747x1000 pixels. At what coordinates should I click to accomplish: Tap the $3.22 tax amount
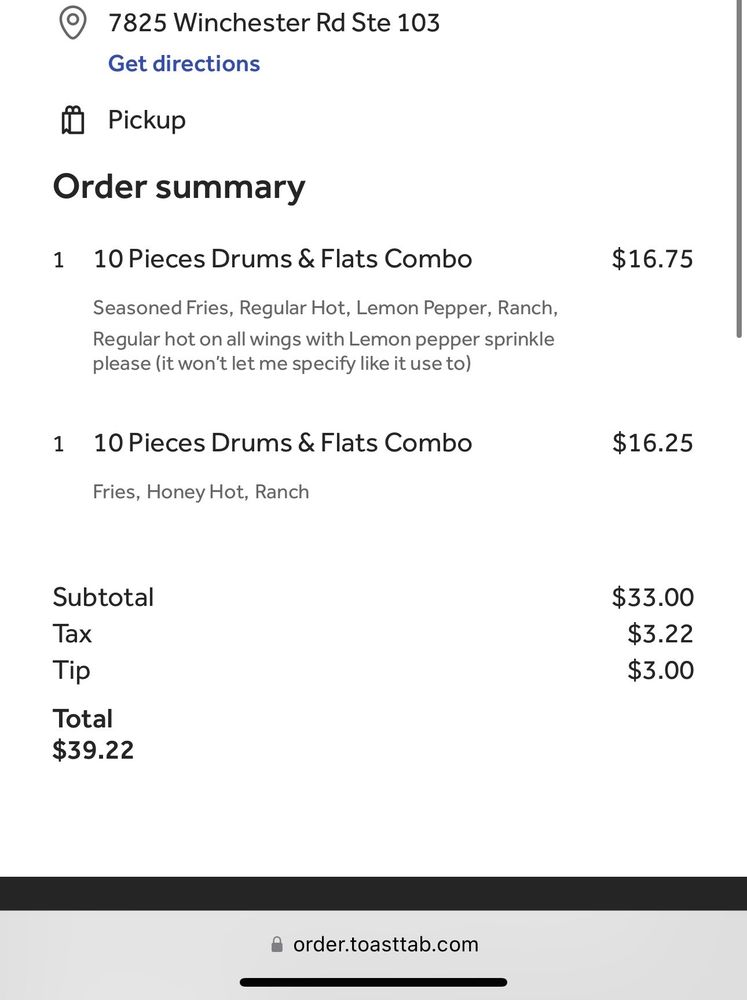(x=660, y=634)
